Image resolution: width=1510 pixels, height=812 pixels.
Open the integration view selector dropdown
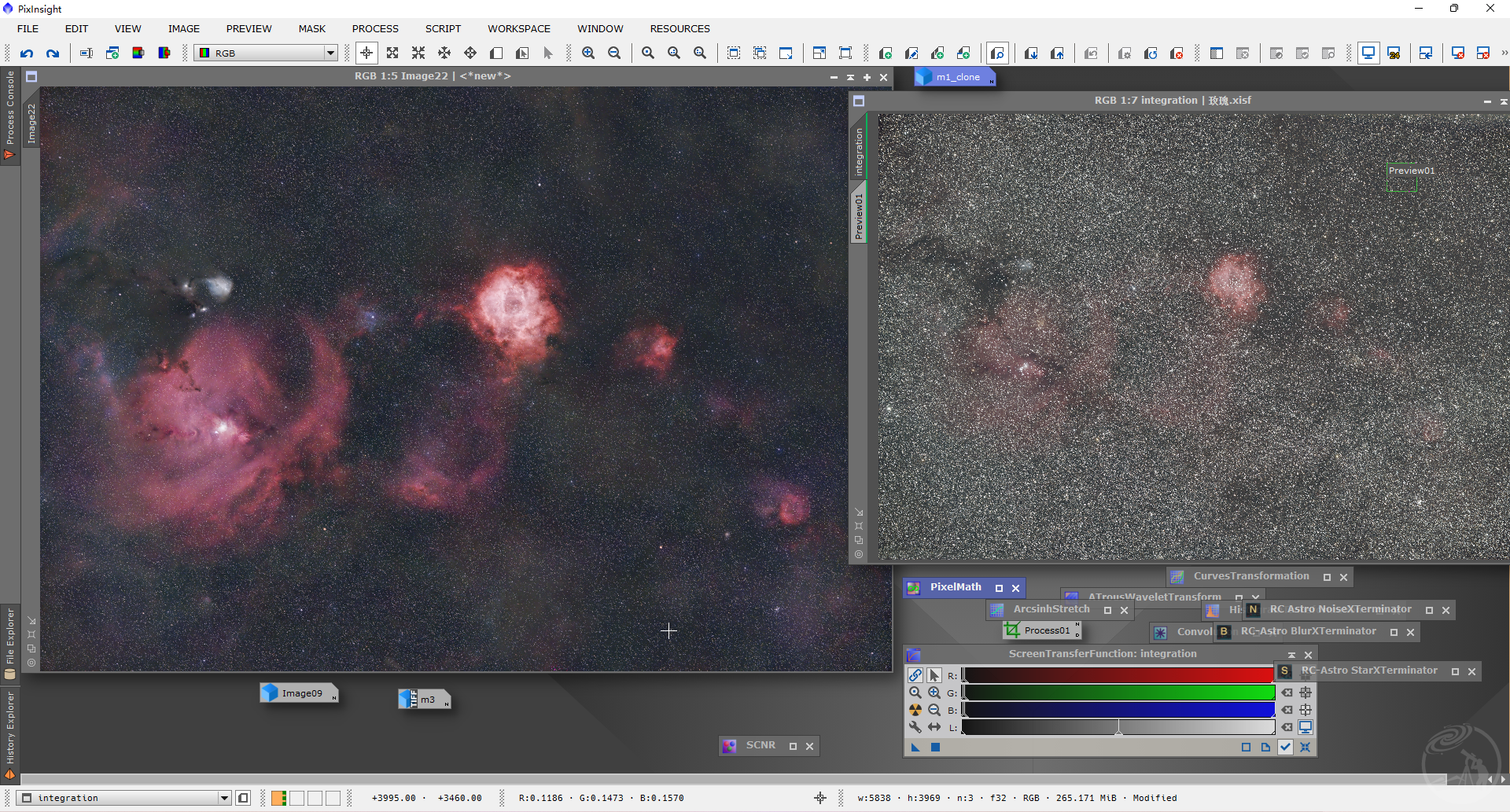pos(224,798)
